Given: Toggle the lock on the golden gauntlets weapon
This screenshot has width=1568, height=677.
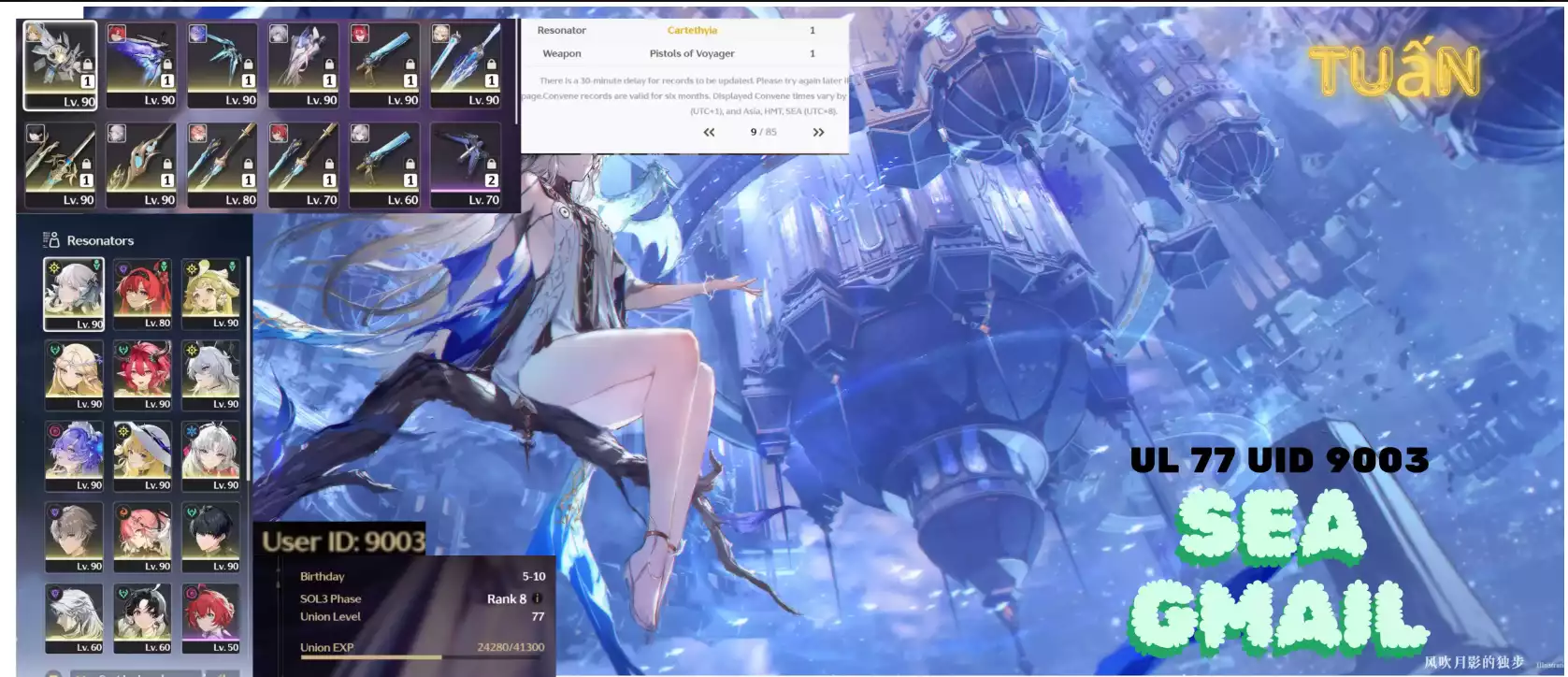Looking at the screenshot, I should click(x=167, y=165).
